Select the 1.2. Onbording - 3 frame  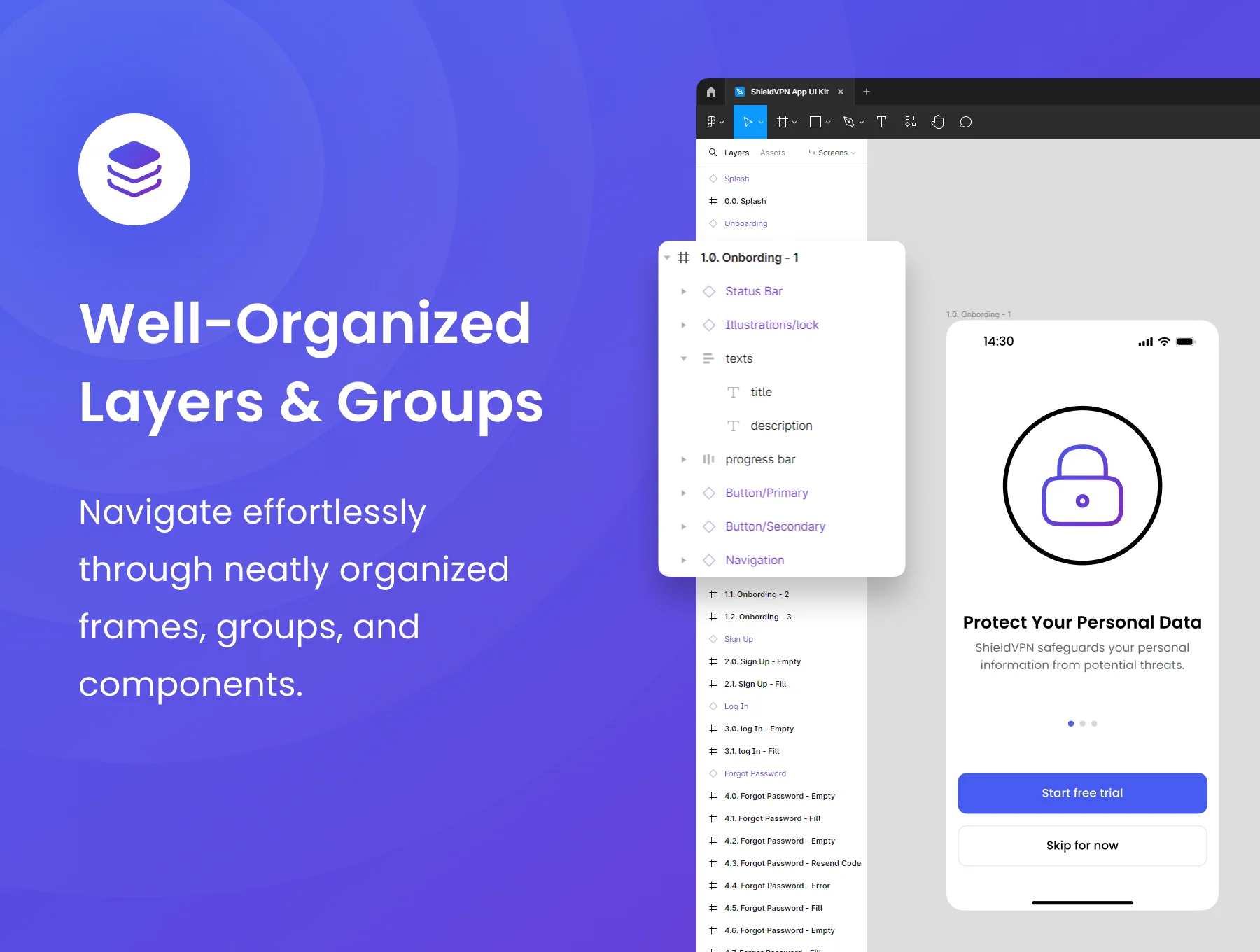(782, 617)
